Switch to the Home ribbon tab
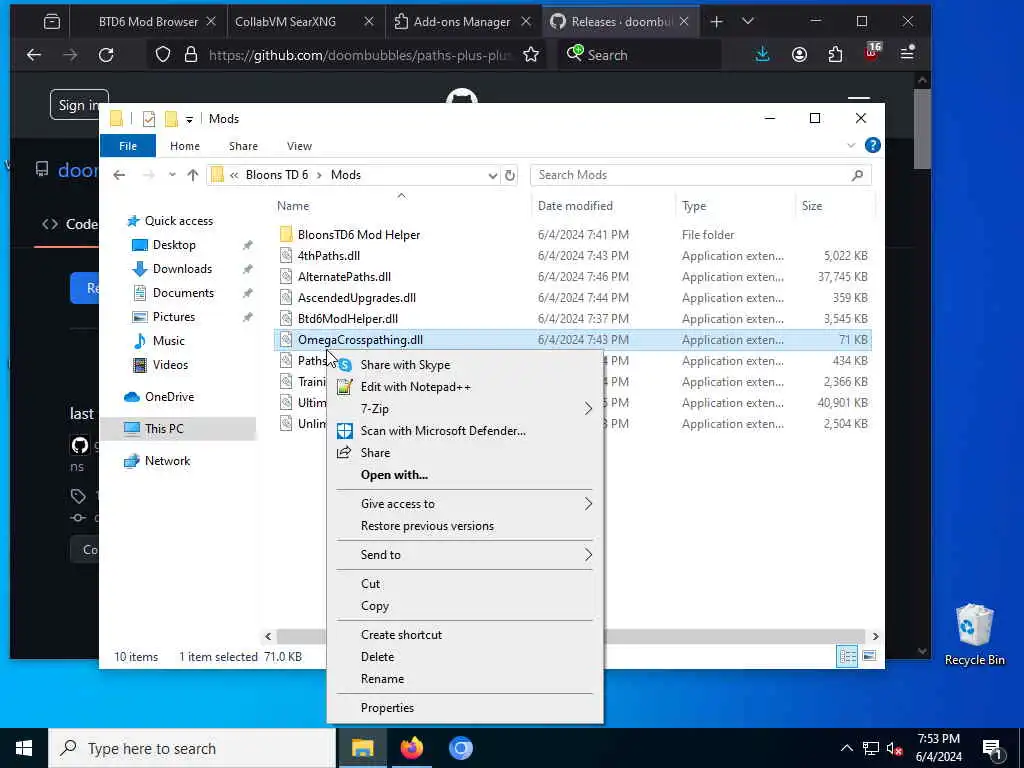1024x768 pixels. tap(185, 146)
